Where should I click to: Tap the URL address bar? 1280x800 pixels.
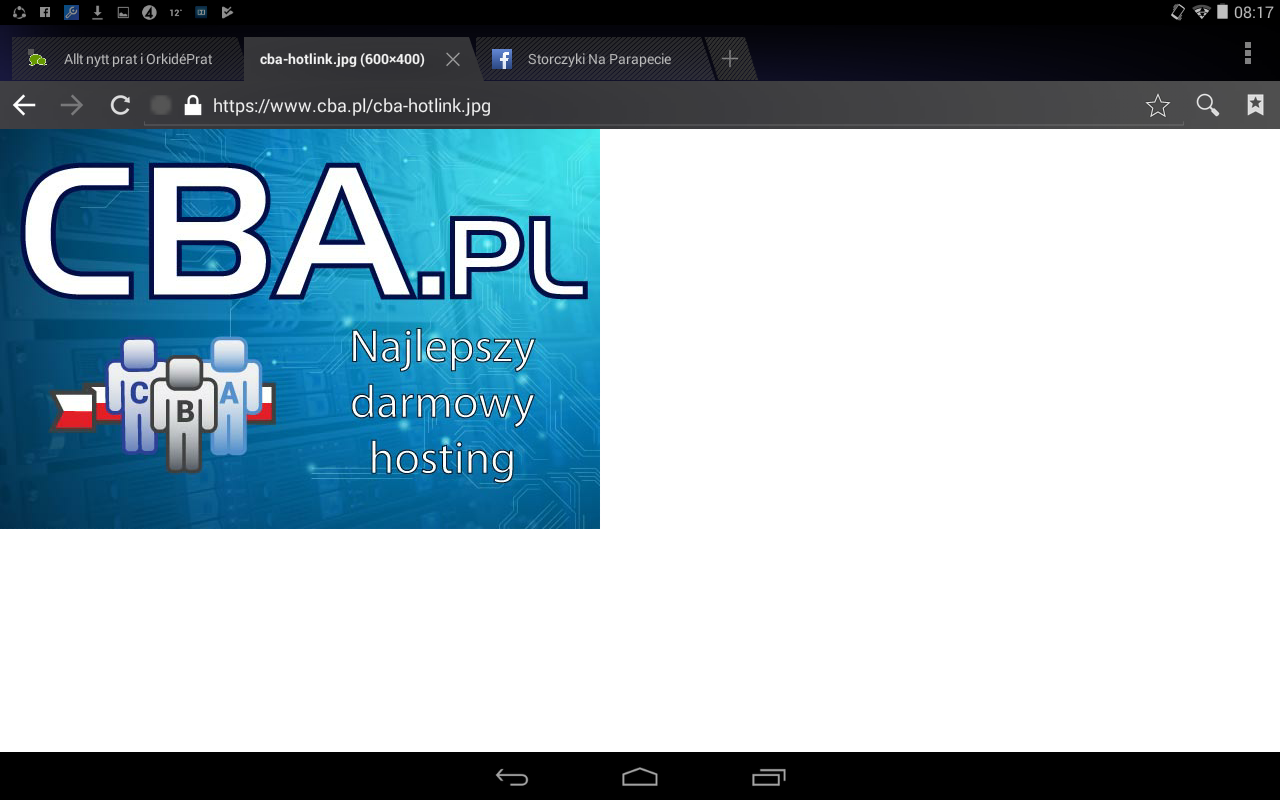pyautogui.click(x=660, y=106)
